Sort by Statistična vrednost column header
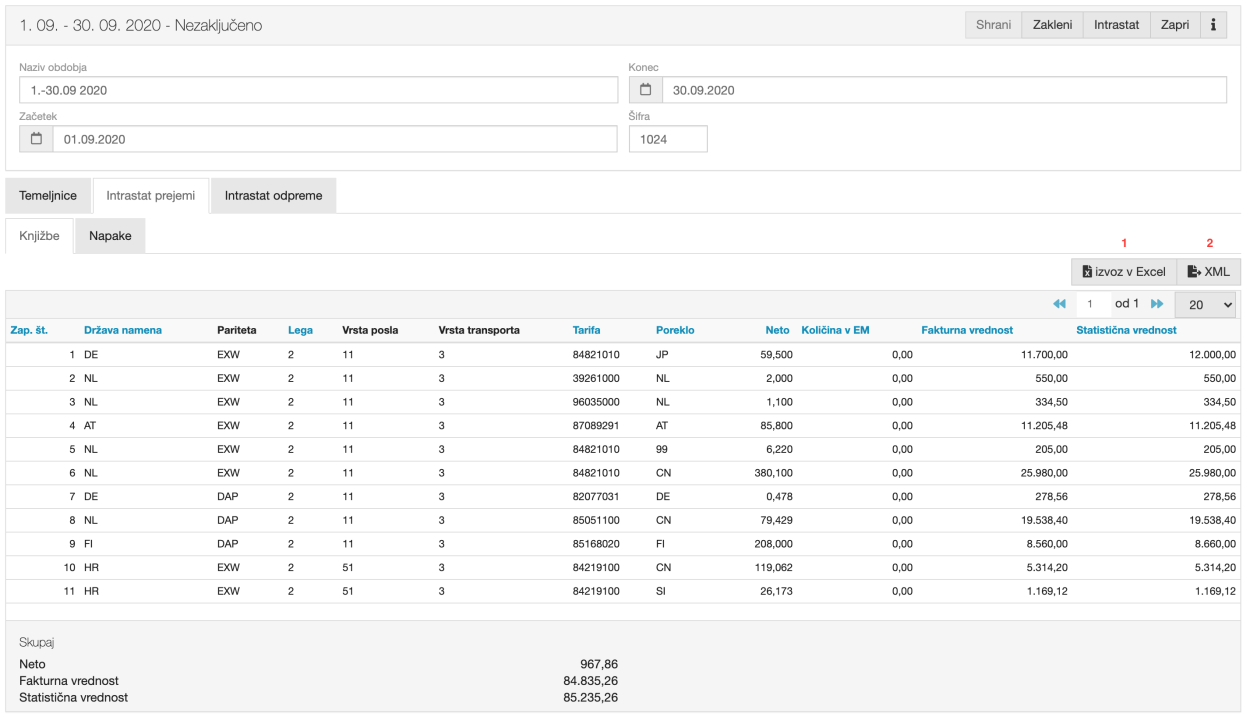Image resolution: width=1250 pixels, height=720 pixels. coord(1125,330)
